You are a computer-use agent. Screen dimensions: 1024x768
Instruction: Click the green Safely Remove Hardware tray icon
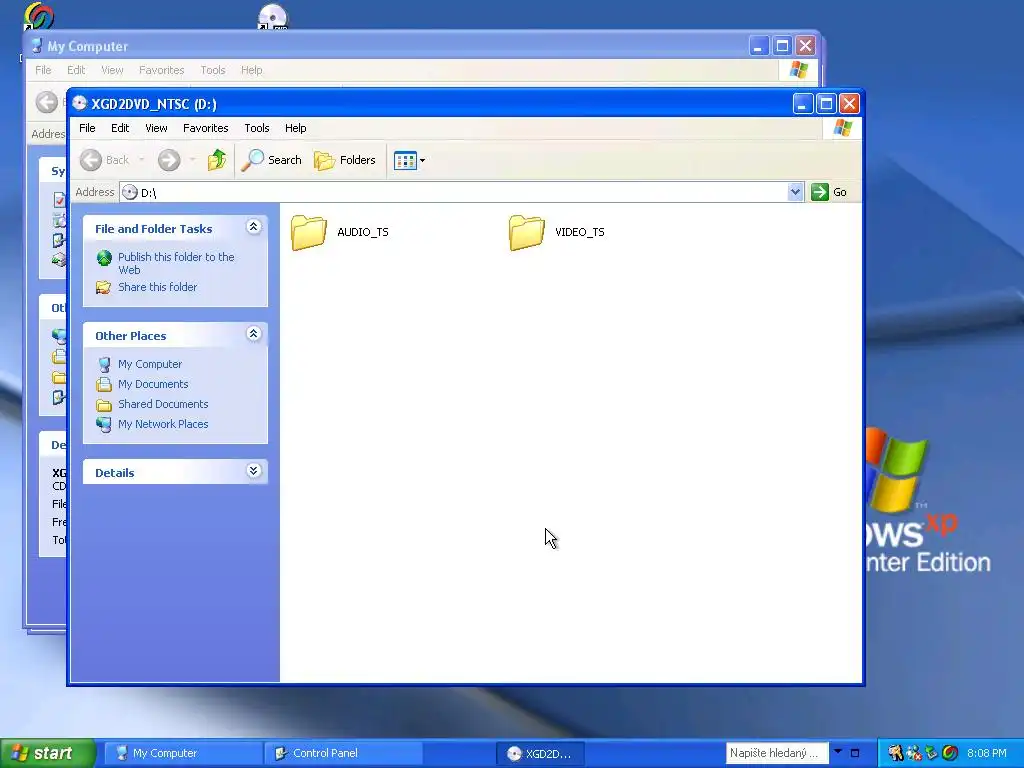[x=931, y=753]
